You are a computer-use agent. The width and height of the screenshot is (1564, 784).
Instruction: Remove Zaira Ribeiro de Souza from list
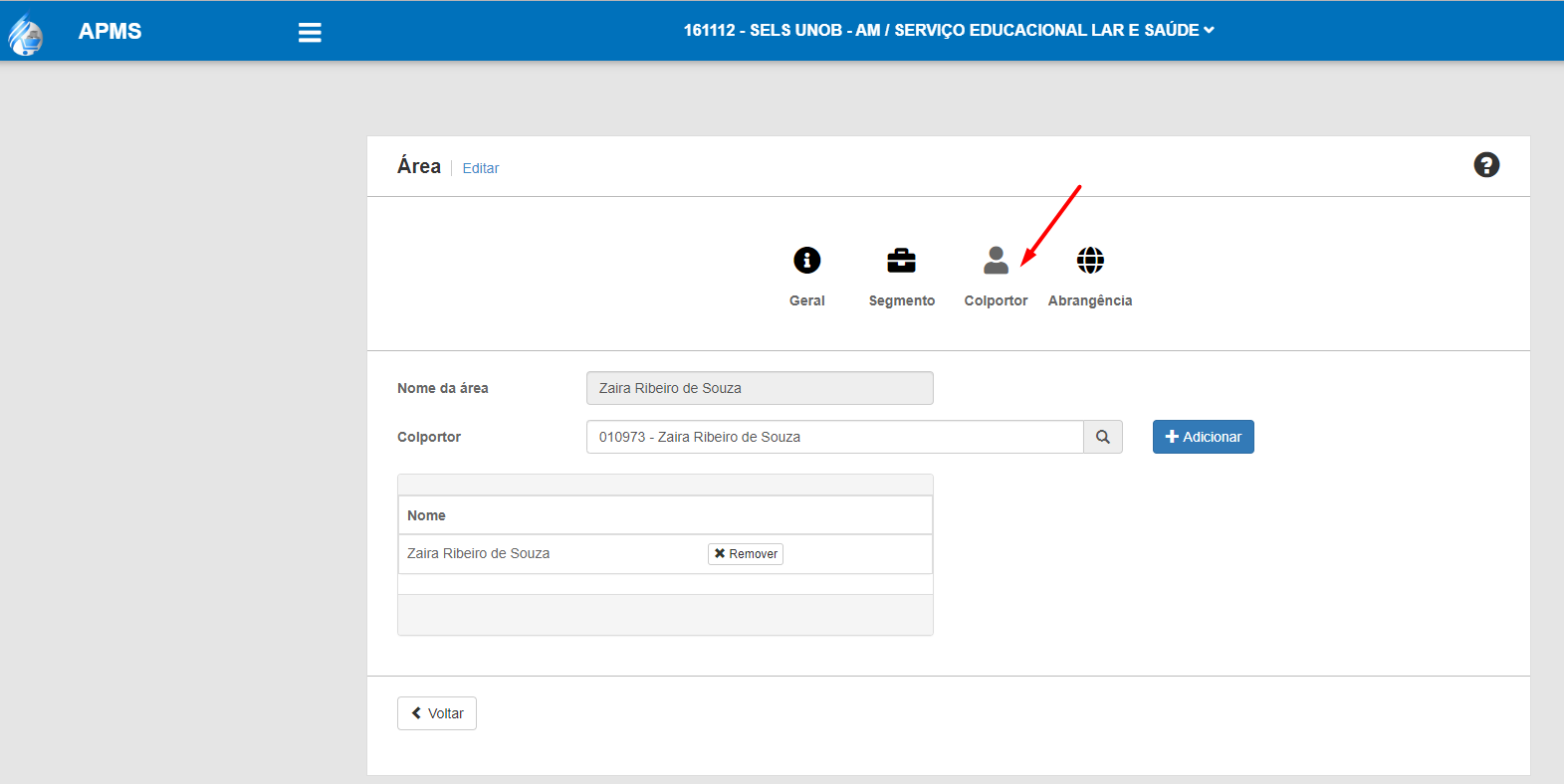click(x=746, y=554)
